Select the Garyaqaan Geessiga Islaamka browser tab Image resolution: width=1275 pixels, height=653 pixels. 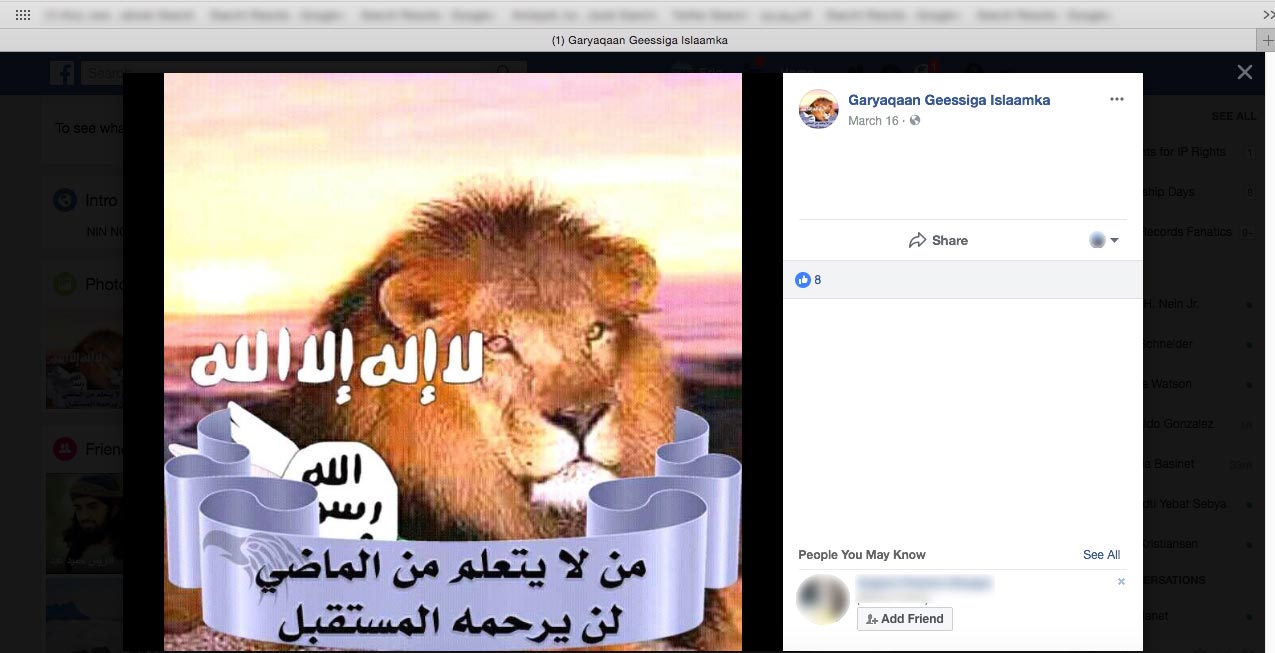(x=637, y=40)
